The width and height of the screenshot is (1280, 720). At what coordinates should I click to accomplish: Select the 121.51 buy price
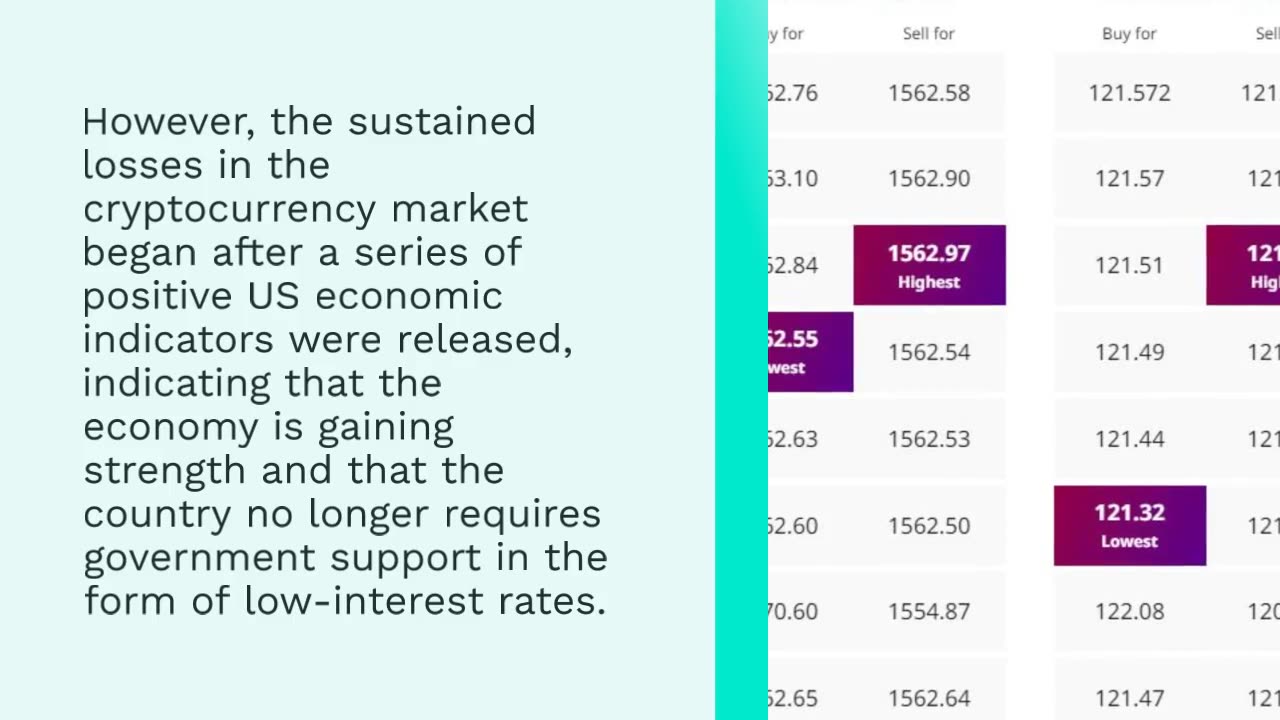(x=1130, y=265)
